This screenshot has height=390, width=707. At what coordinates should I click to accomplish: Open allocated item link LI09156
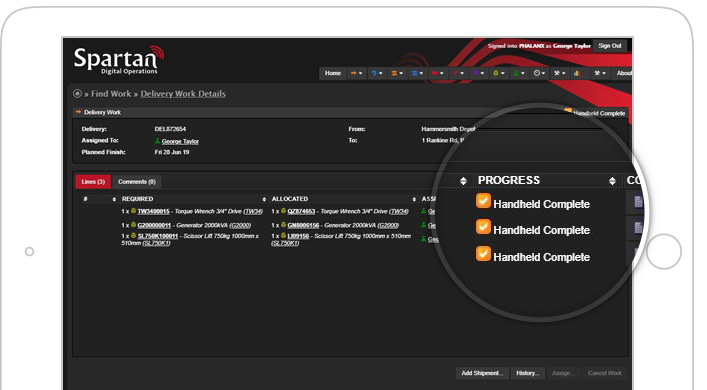[x=298, y=236]
